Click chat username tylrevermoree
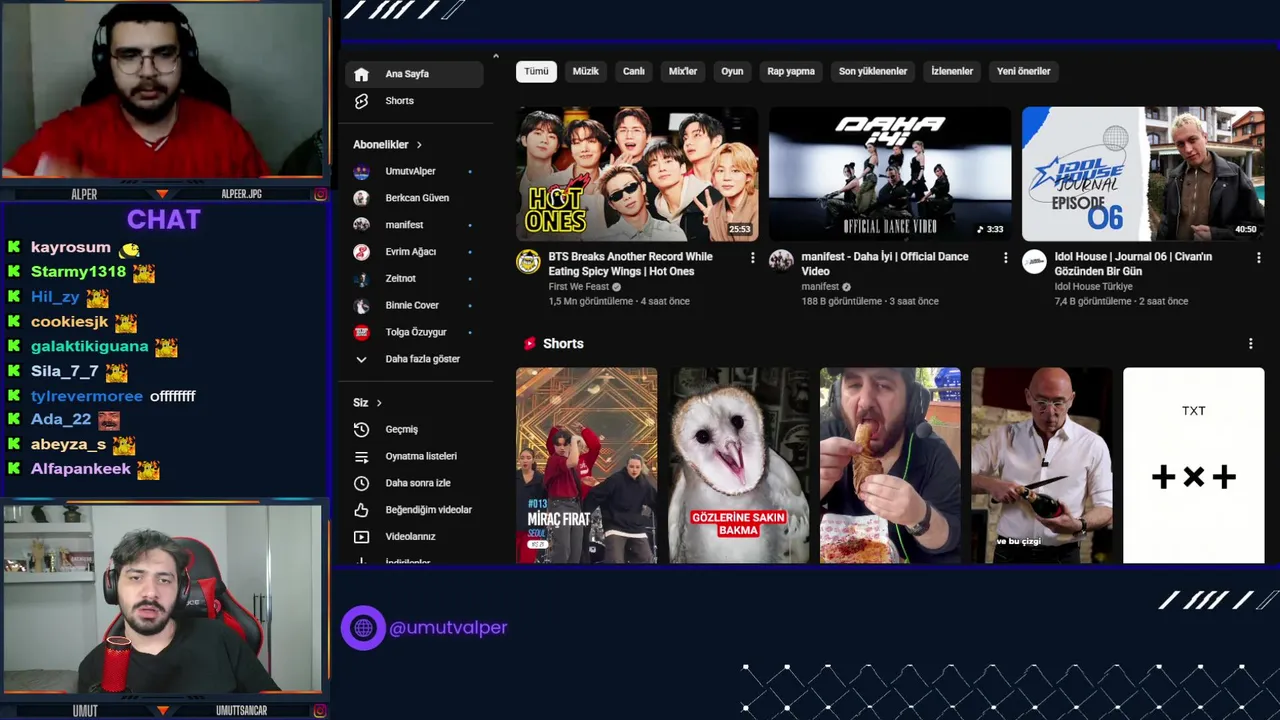The width and height of the screenshot is (1280, 720). pyautogui.click(x=87, y=397)
